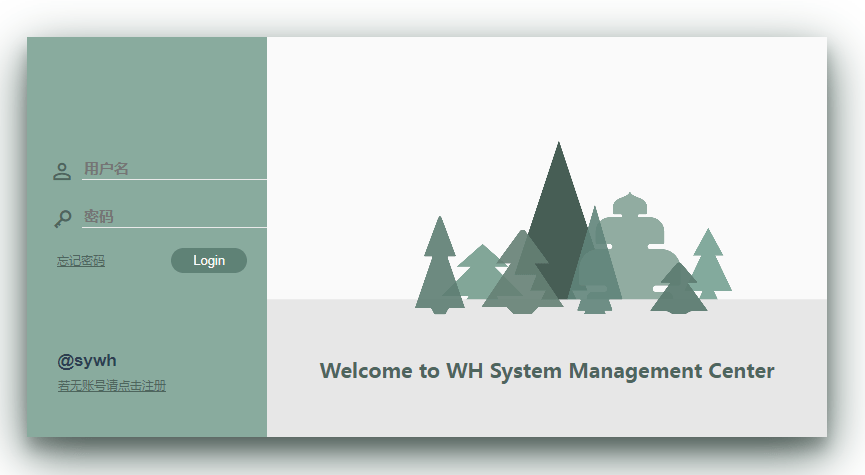Click the leftmost pine tree in illustration
The height and width of the screenshot is (475, 865).
(438, 270)
